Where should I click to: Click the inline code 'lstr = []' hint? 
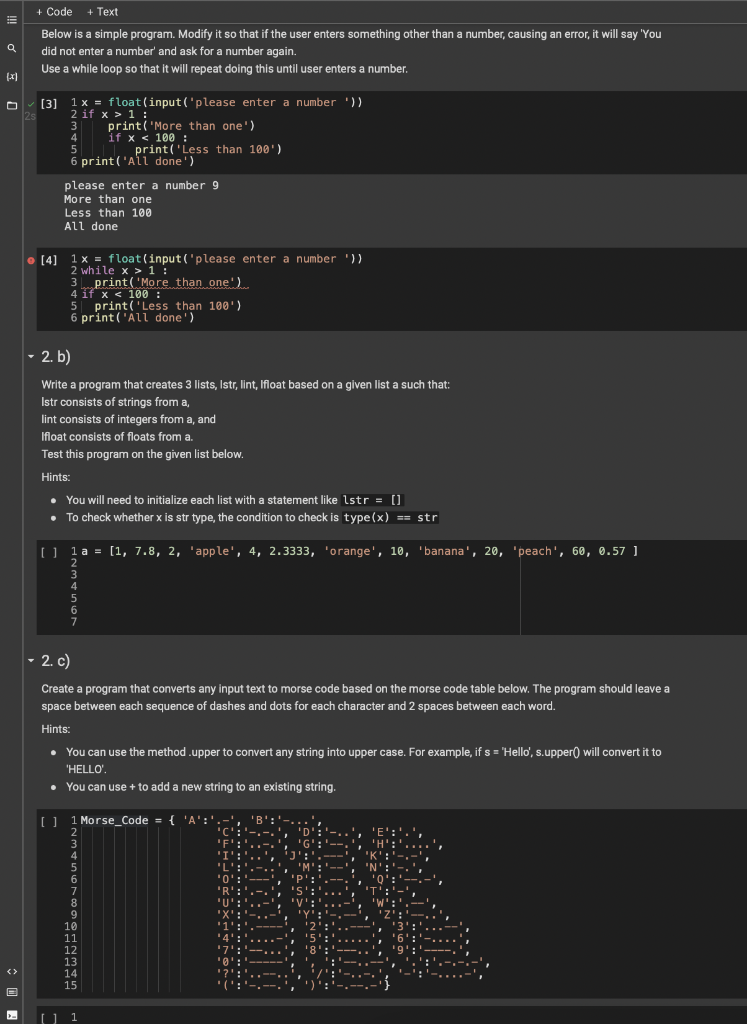pyautogui.click(x=373, y=500)
